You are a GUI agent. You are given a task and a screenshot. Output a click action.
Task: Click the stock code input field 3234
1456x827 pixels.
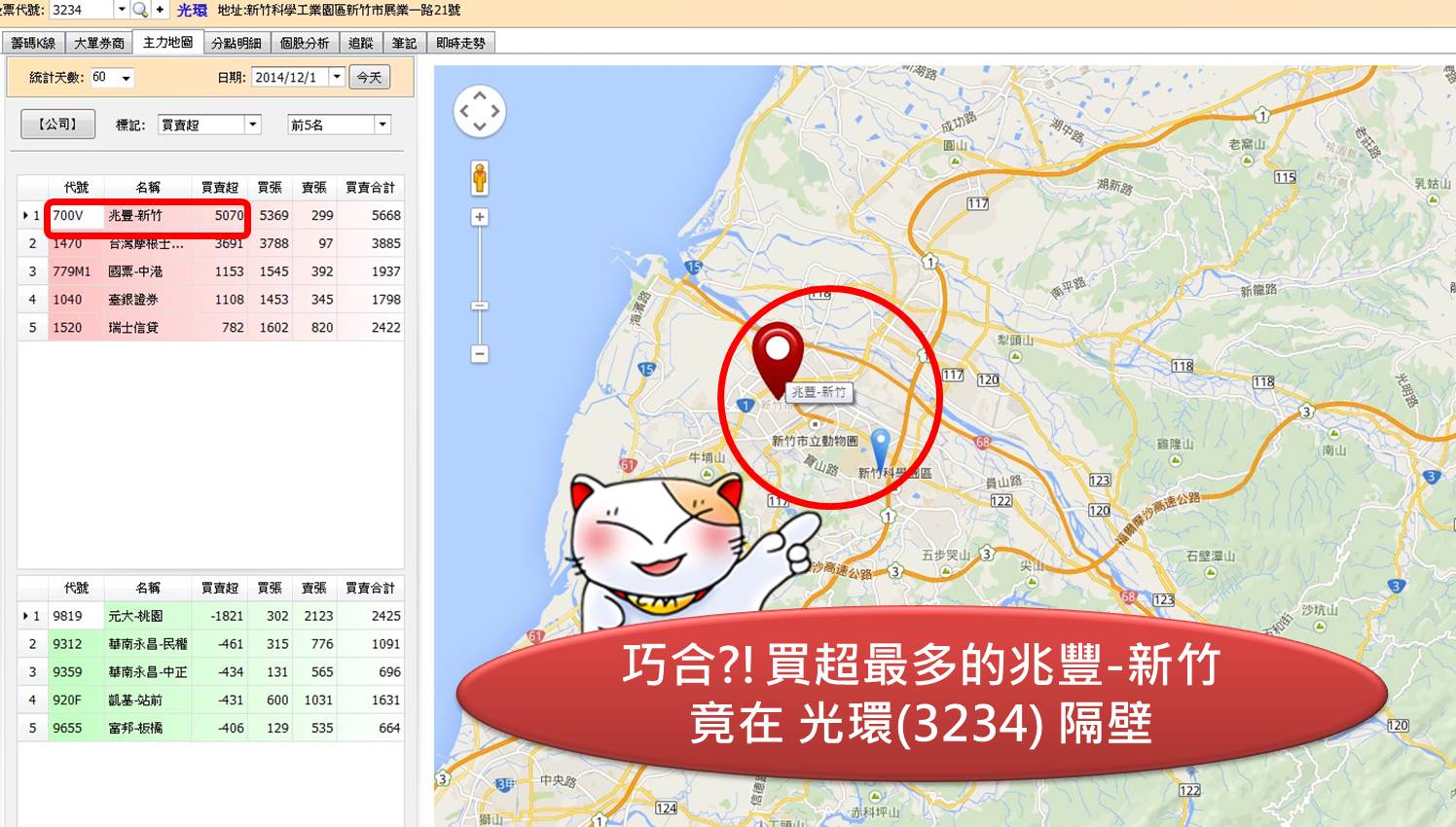[82, 10]
